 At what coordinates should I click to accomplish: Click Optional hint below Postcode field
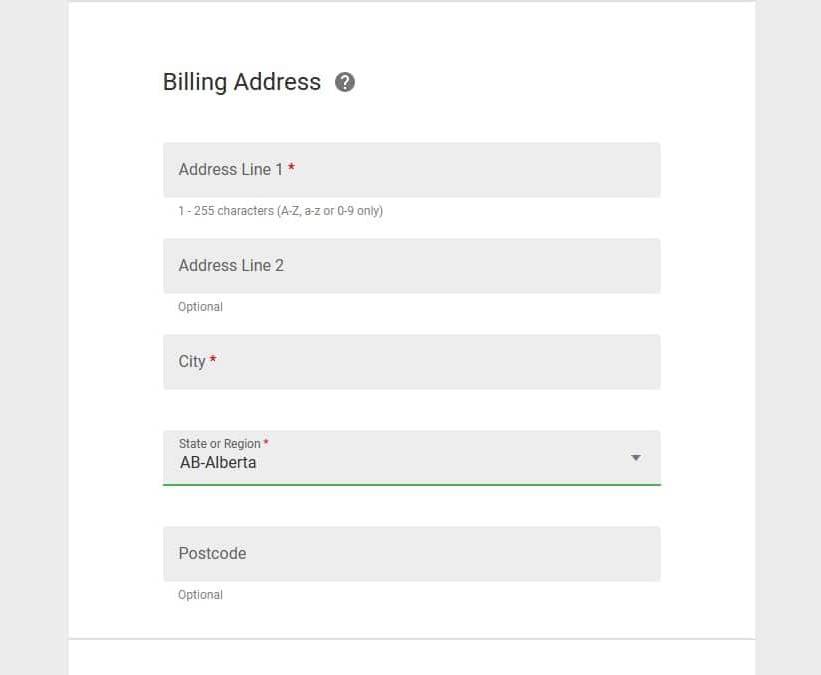(201, 595)
